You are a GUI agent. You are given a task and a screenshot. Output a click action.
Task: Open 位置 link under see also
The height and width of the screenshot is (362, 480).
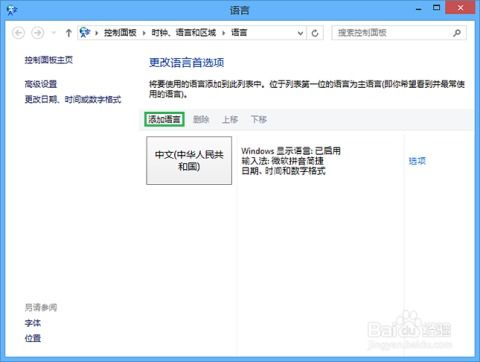(33, 338)
